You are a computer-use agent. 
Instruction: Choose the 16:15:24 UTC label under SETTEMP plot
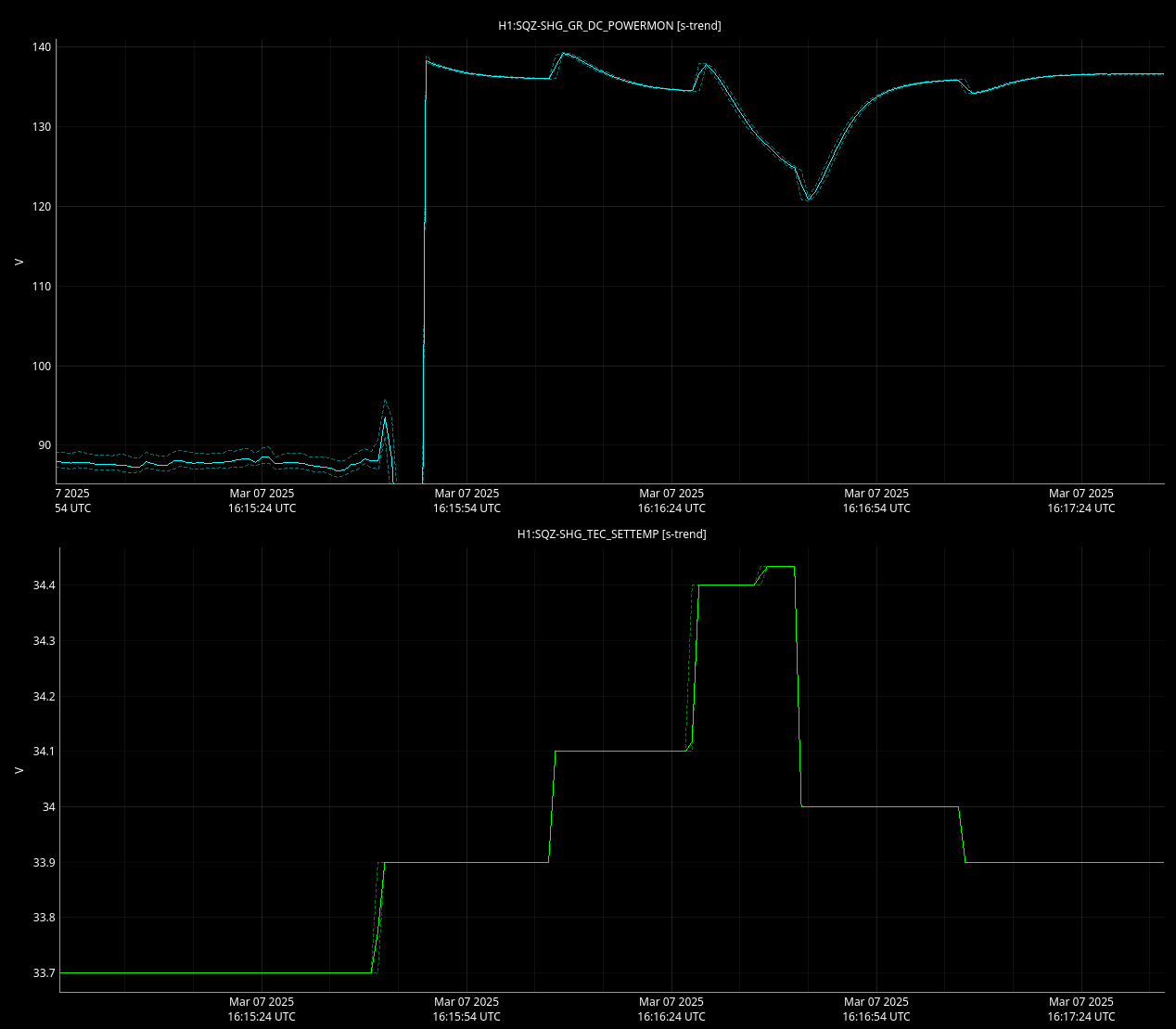[x=262, y=1017]
